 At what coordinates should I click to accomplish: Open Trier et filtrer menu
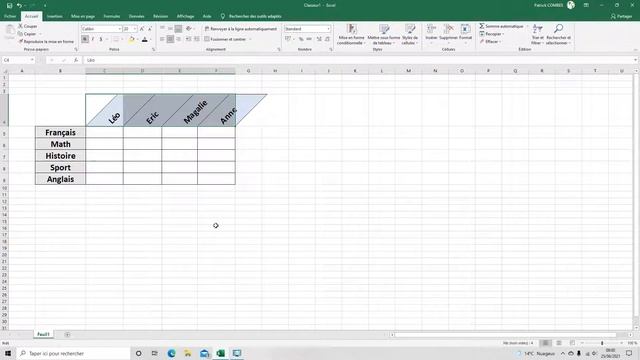point(538,34)
